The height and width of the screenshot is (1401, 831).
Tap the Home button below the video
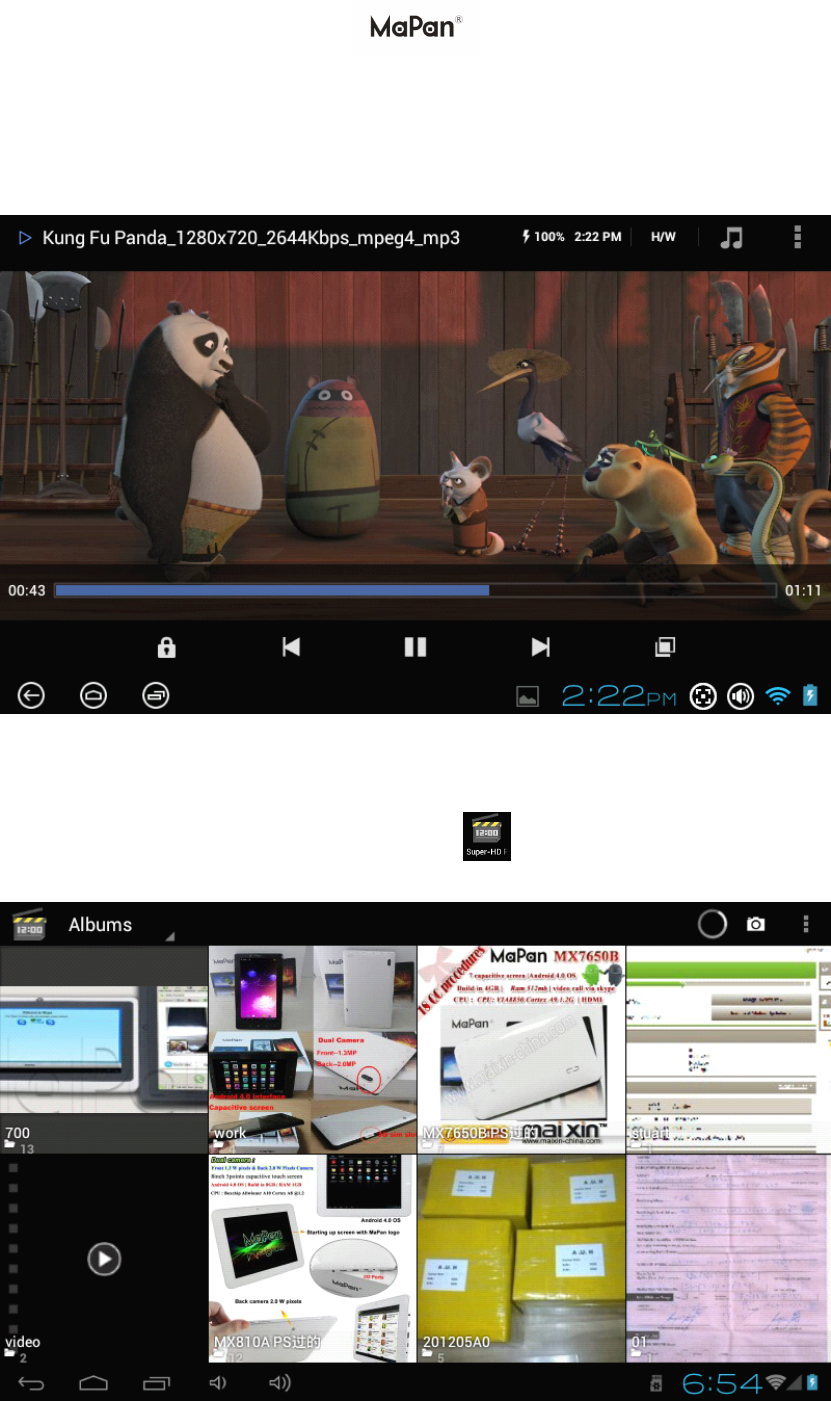click(x=93, y=695)
